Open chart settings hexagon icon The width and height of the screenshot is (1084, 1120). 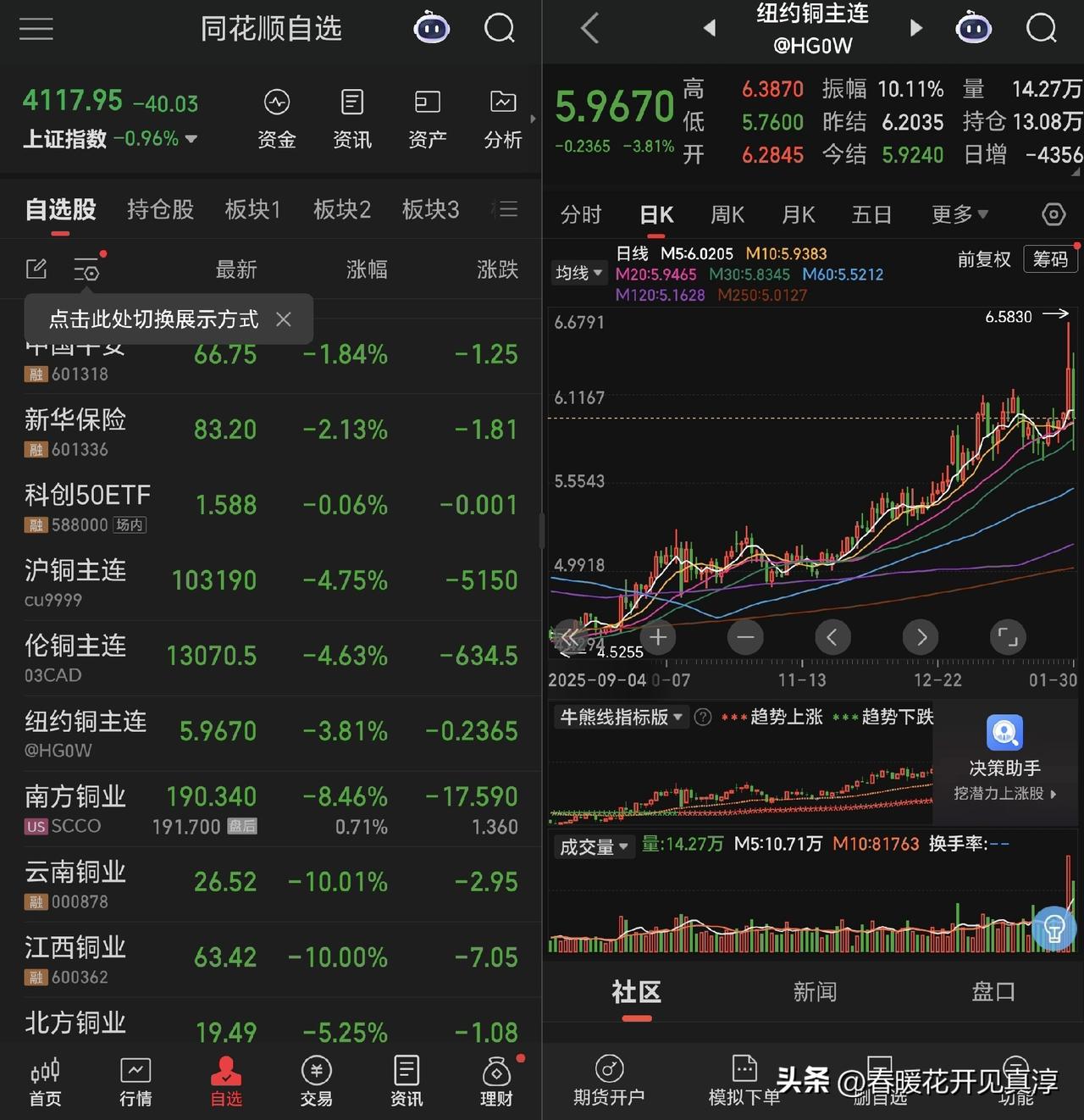tap(1054, 214)
